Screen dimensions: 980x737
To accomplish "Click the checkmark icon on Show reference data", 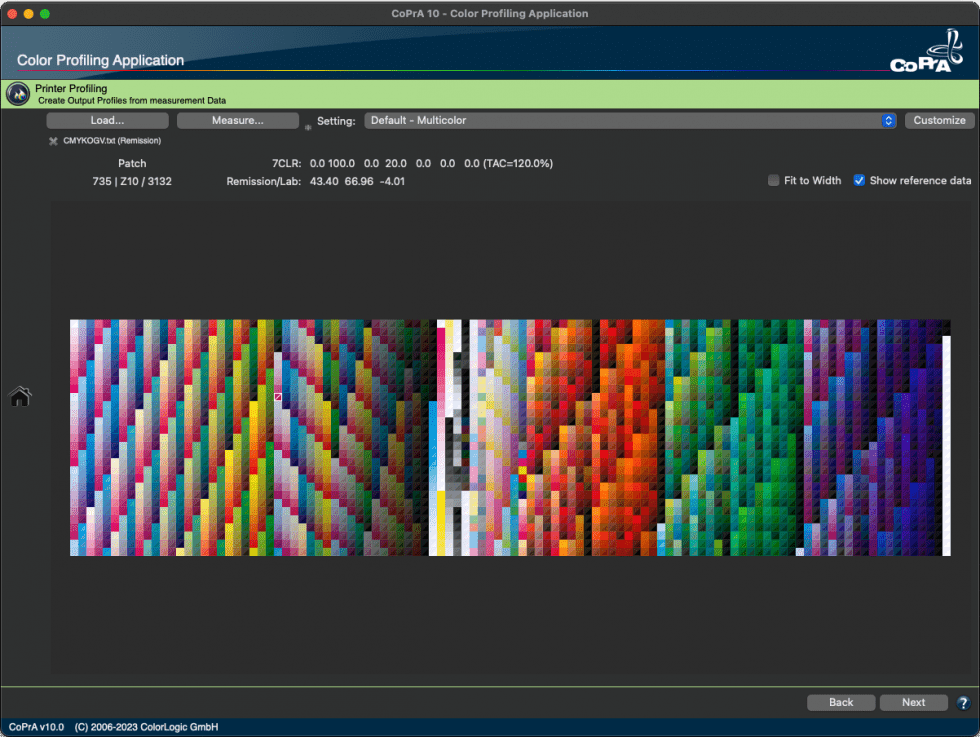I will (x=859, y=180).
